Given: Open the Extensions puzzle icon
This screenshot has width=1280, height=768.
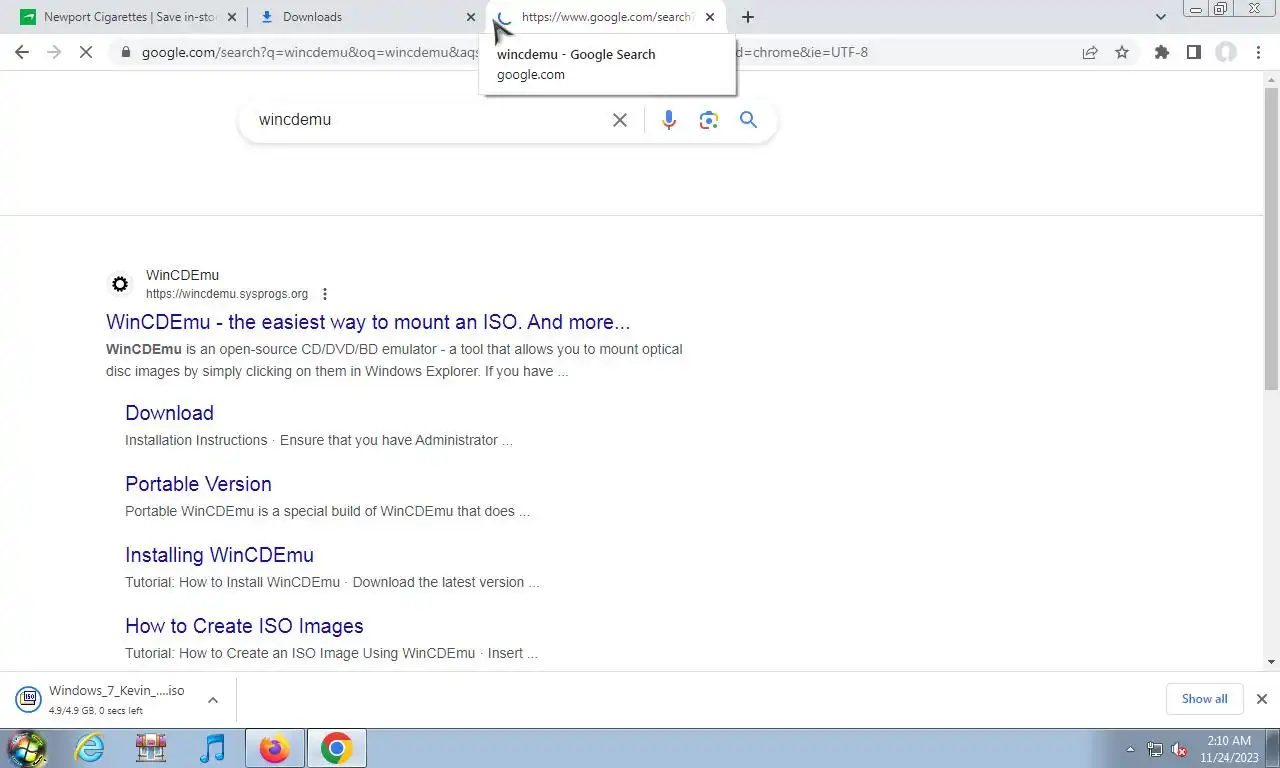Looking at the screenshot, I should tap(1161, 52).
